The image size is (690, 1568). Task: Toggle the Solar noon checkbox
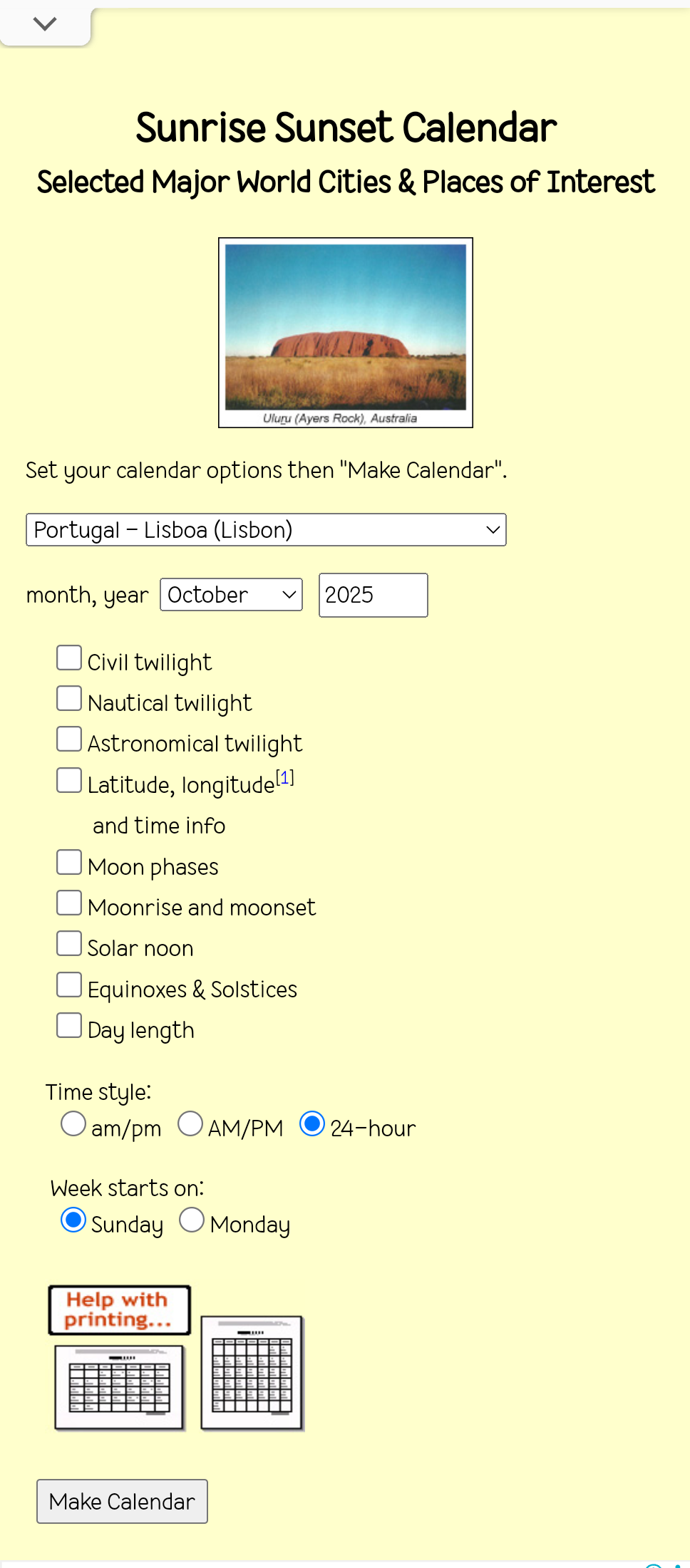tap(69, 943)
